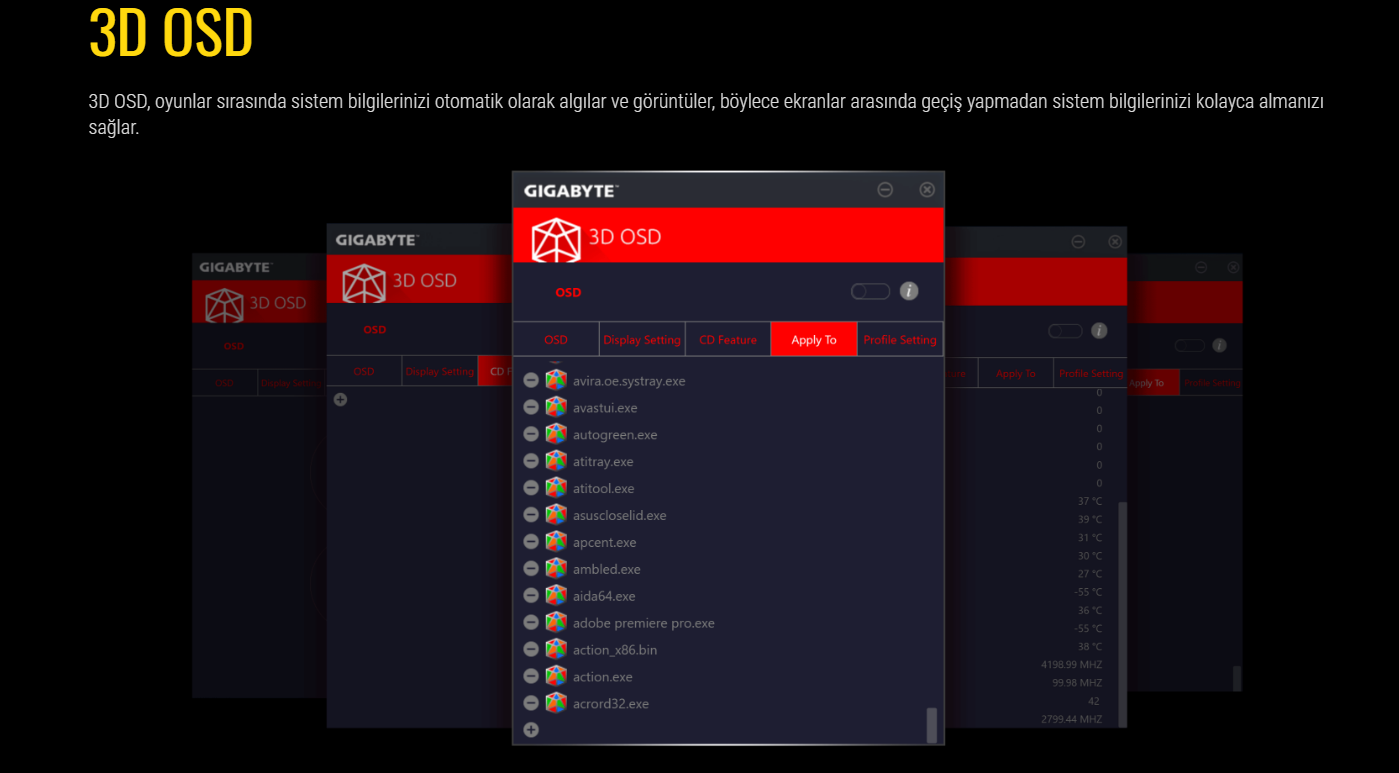Viewport: 1399px width, 773px height.
Task: Open the Profile Setting tab in the front window
Action: 900,340
